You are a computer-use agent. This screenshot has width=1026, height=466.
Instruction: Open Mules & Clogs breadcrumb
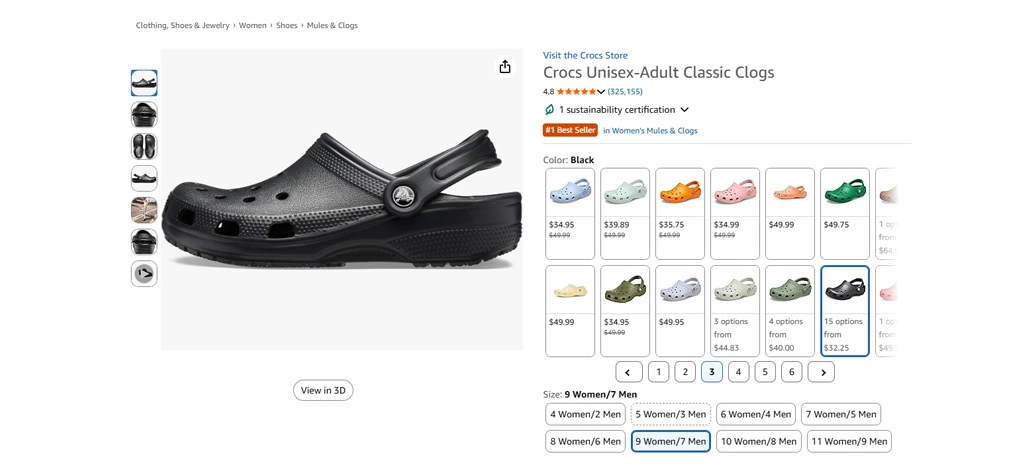click(x=332, y=25)
